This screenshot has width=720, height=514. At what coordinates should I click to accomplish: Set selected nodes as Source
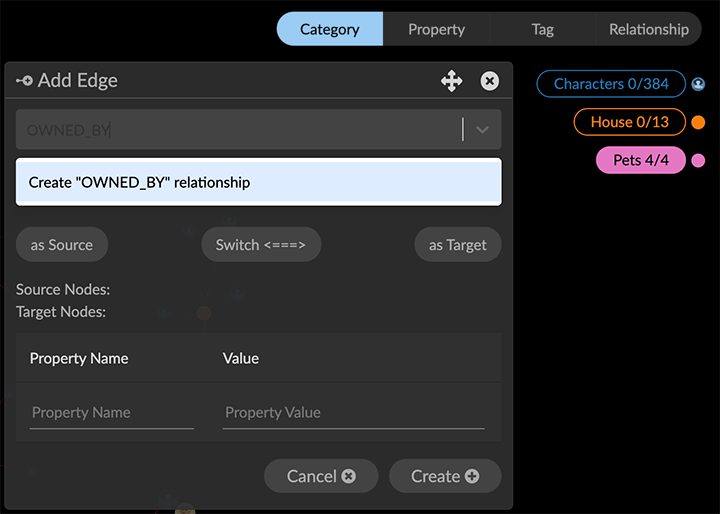pos(62,245)
